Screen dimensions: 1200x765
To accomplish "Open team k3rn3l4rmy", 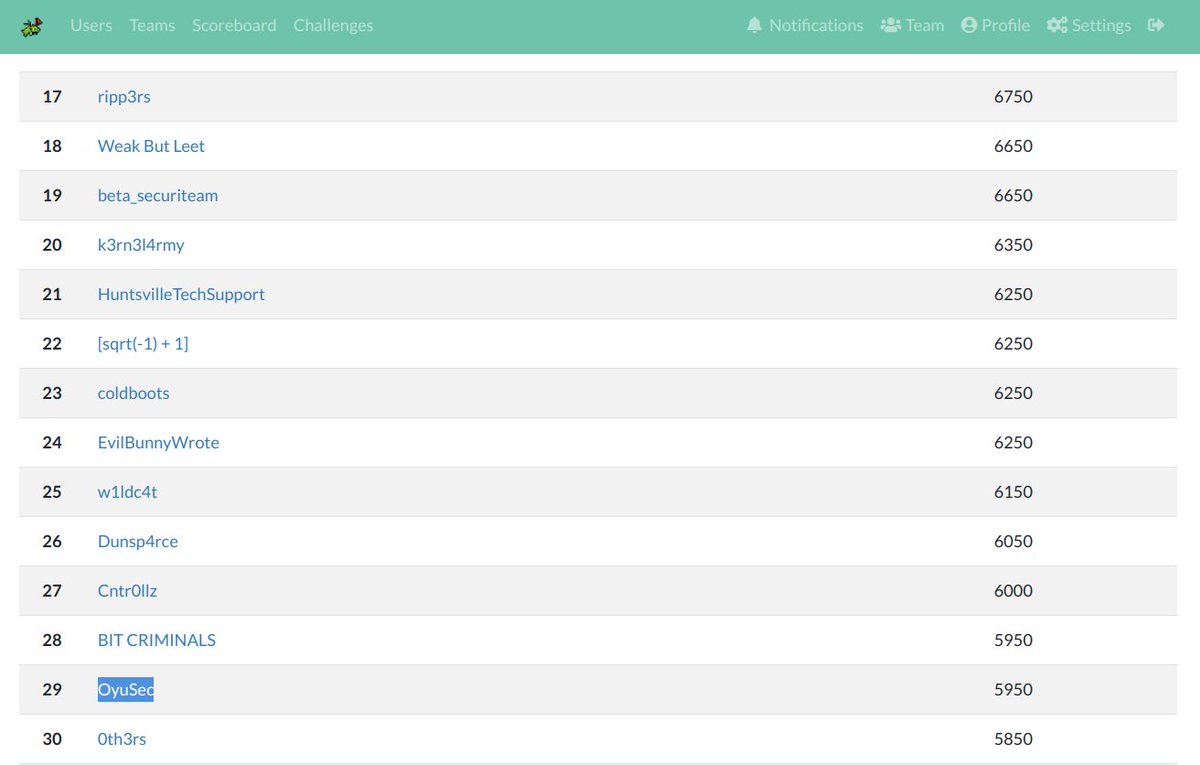I will click(x=141, y=245).
